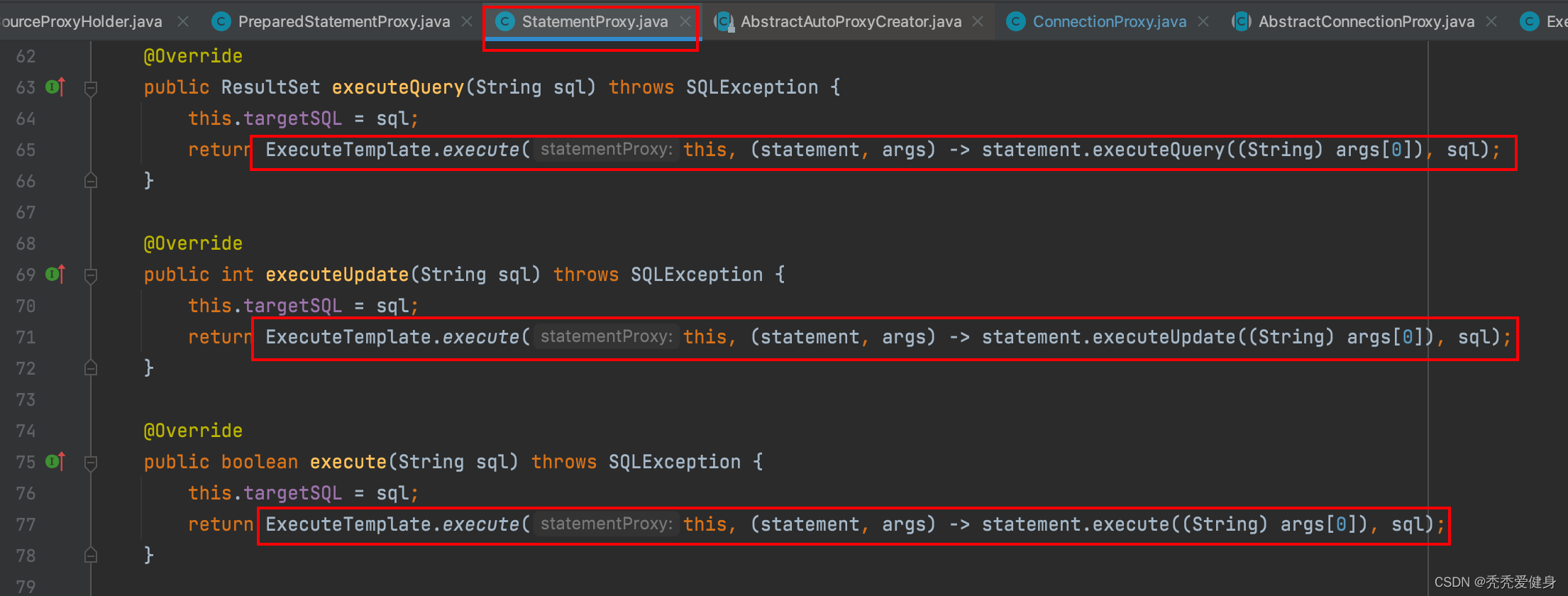This screenshot has height=596, width=1568.
Task: Click SQLException on line 63
Action: (x=752, y=87)
